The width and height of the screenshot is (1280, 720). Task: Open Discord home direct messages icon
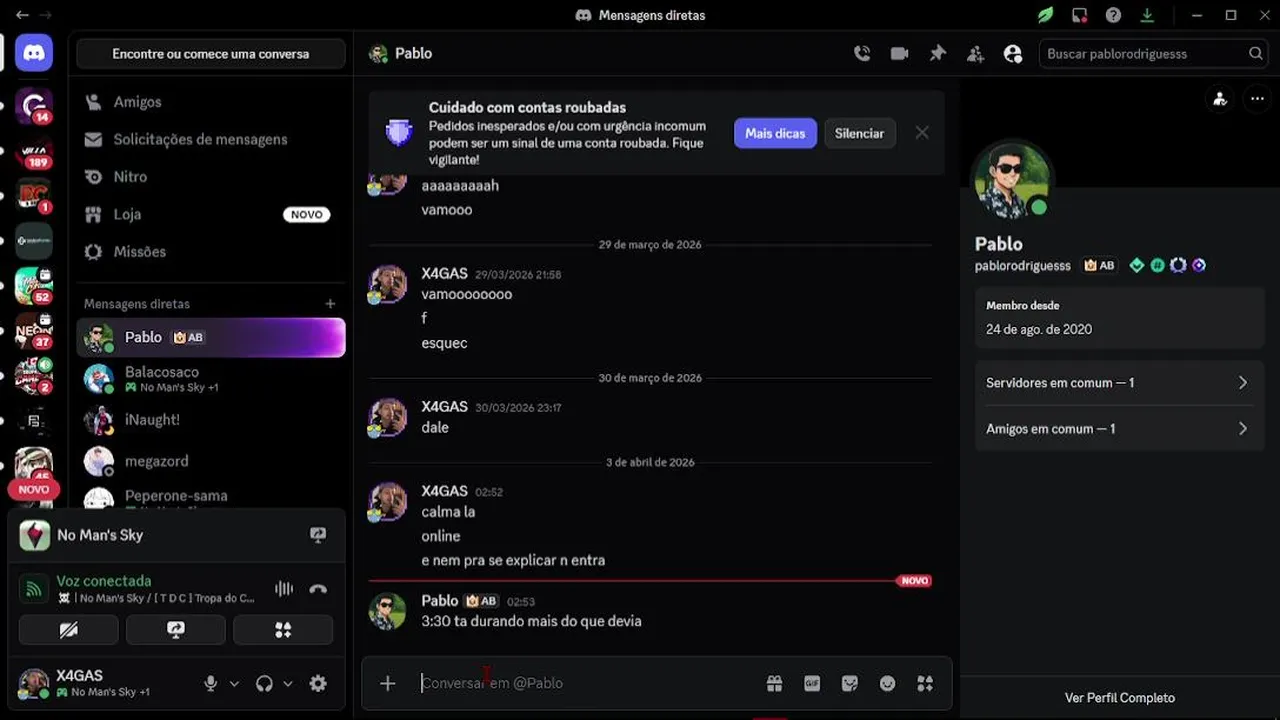pos(34,53)
